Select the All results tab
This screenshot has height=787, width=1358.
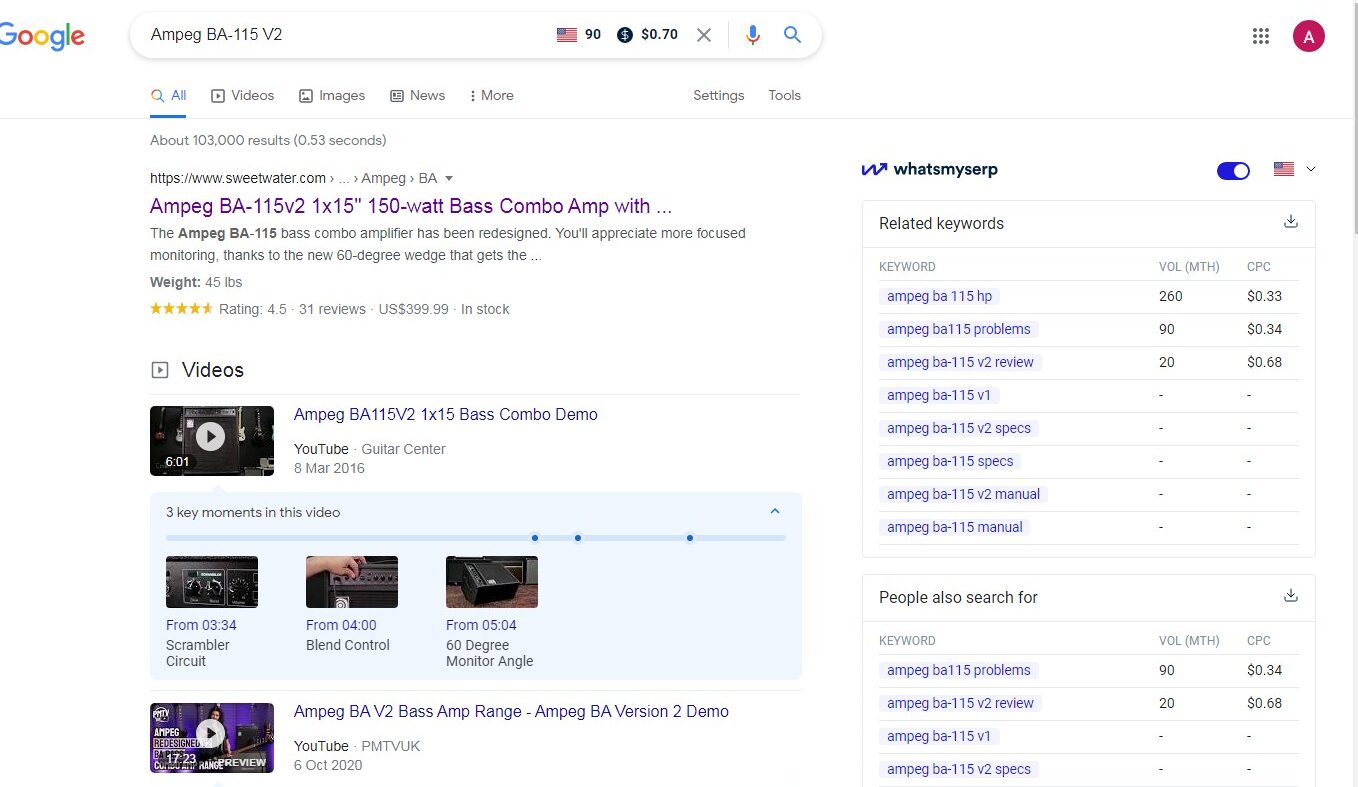(x=169, y=95)
